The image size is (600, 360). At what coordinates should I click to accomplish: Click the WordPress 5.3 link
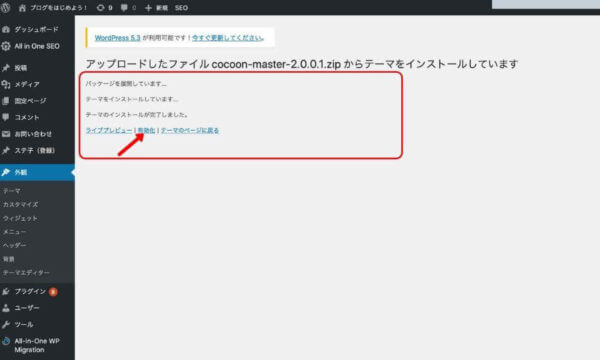[x=117, y=38]
